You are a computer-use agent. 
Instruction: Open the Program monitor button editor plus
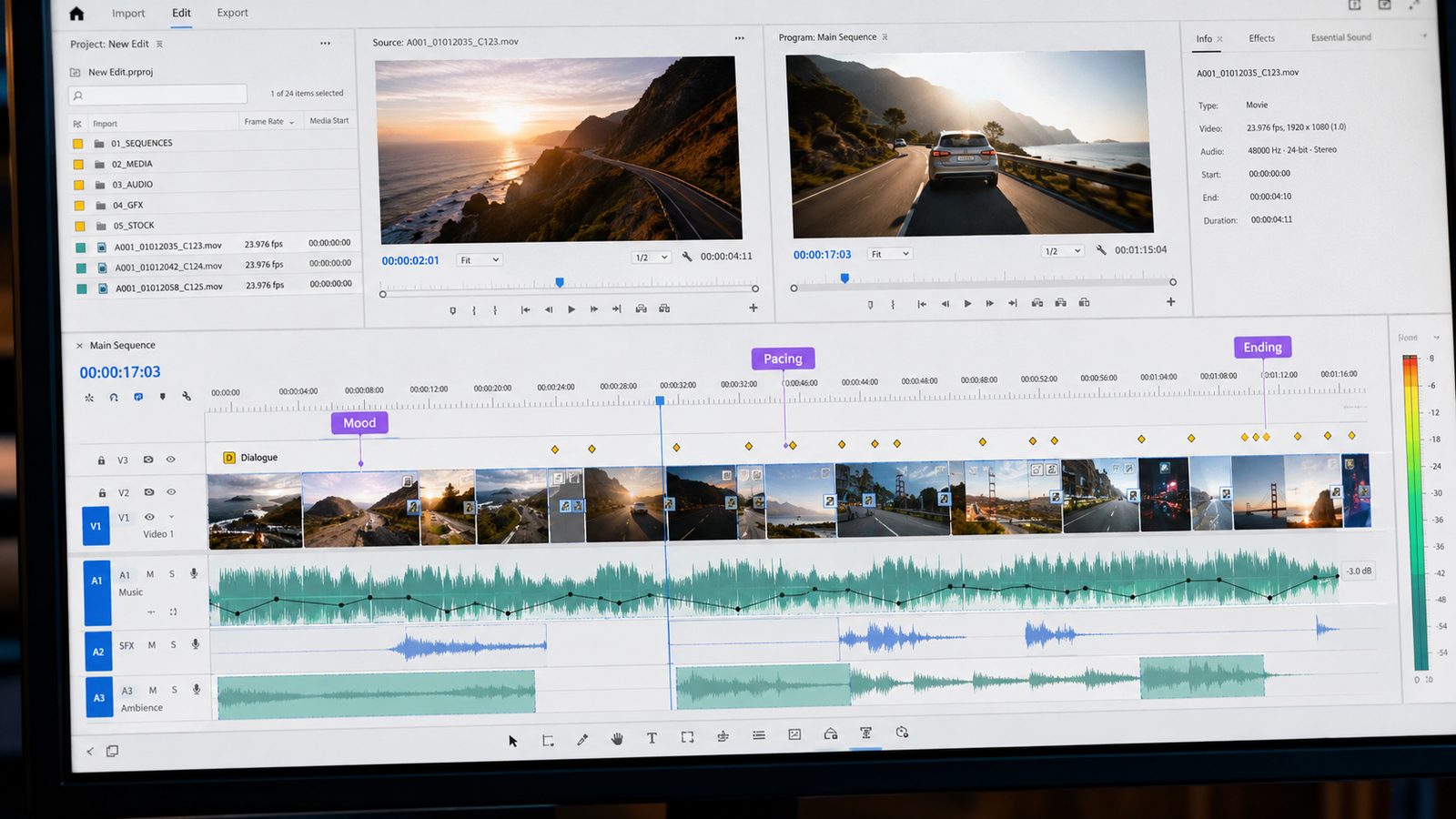tap(1171, 301)
